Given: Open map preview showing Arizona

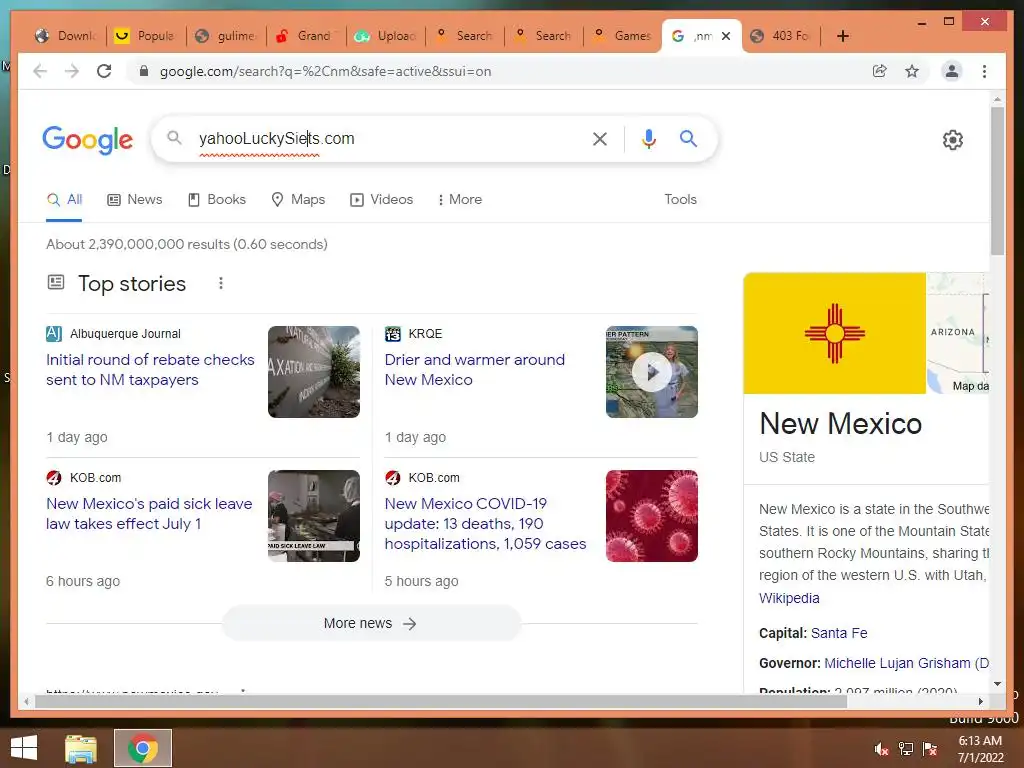Looking at the screenshot, I should point(958,333).
